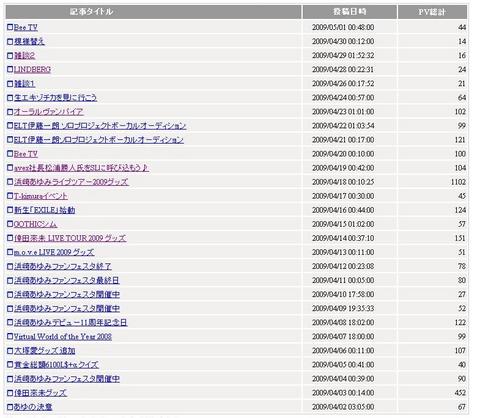Click the icon beside あゆの決意
The height and width of the screenshot is (418, 480).
10,407
